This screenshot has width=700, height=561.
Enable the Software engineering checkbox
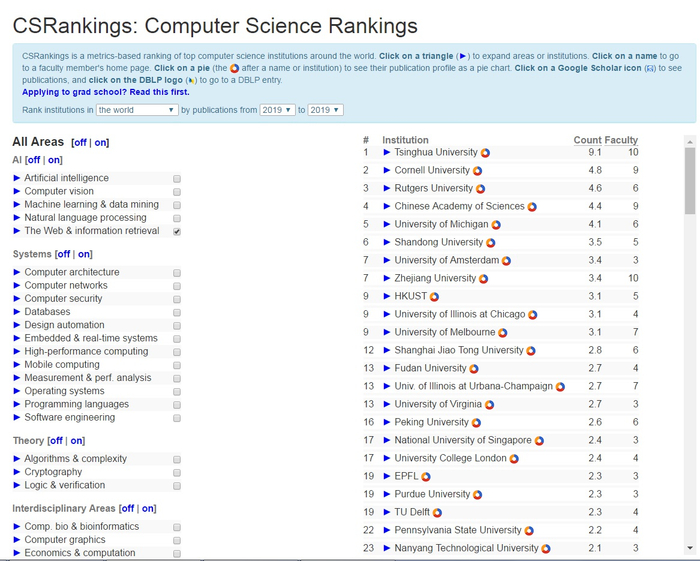click(177, 418)
